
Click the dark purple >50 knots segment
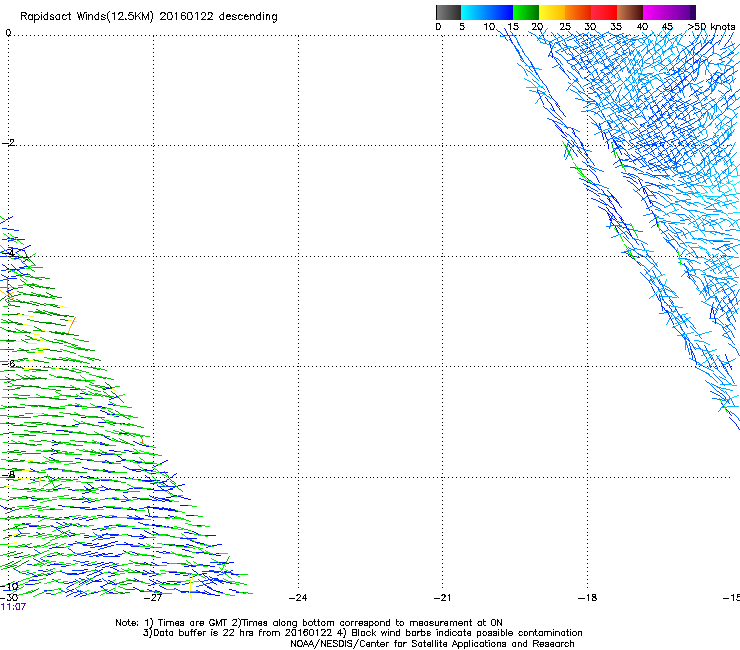click(693, 12)
